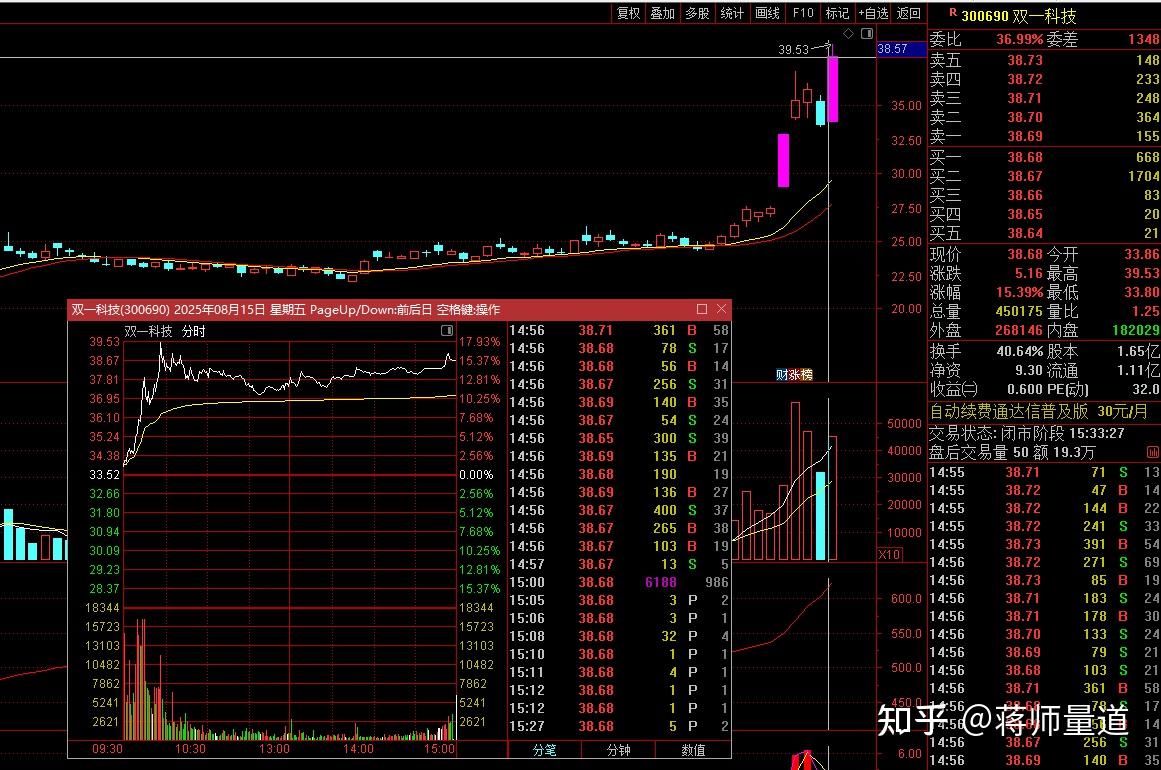Image resolution: width=1161 pixels, height=770 pixels.
Task: Click the 标记 mark button
Action: (x=837, y=13)
